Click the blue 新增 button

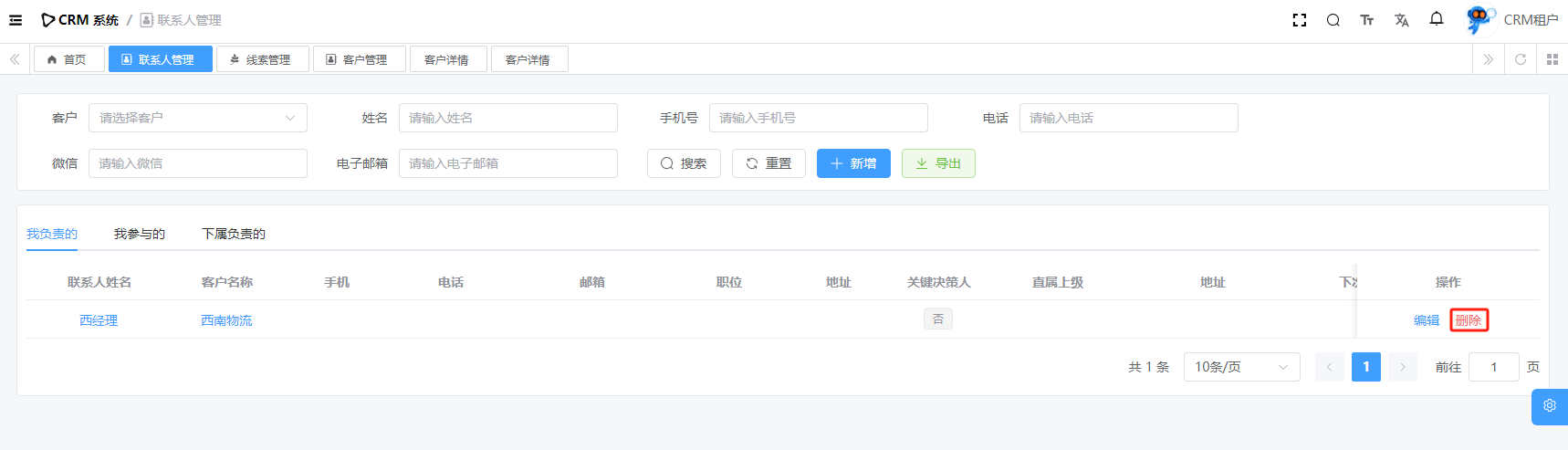coord(853,163)
